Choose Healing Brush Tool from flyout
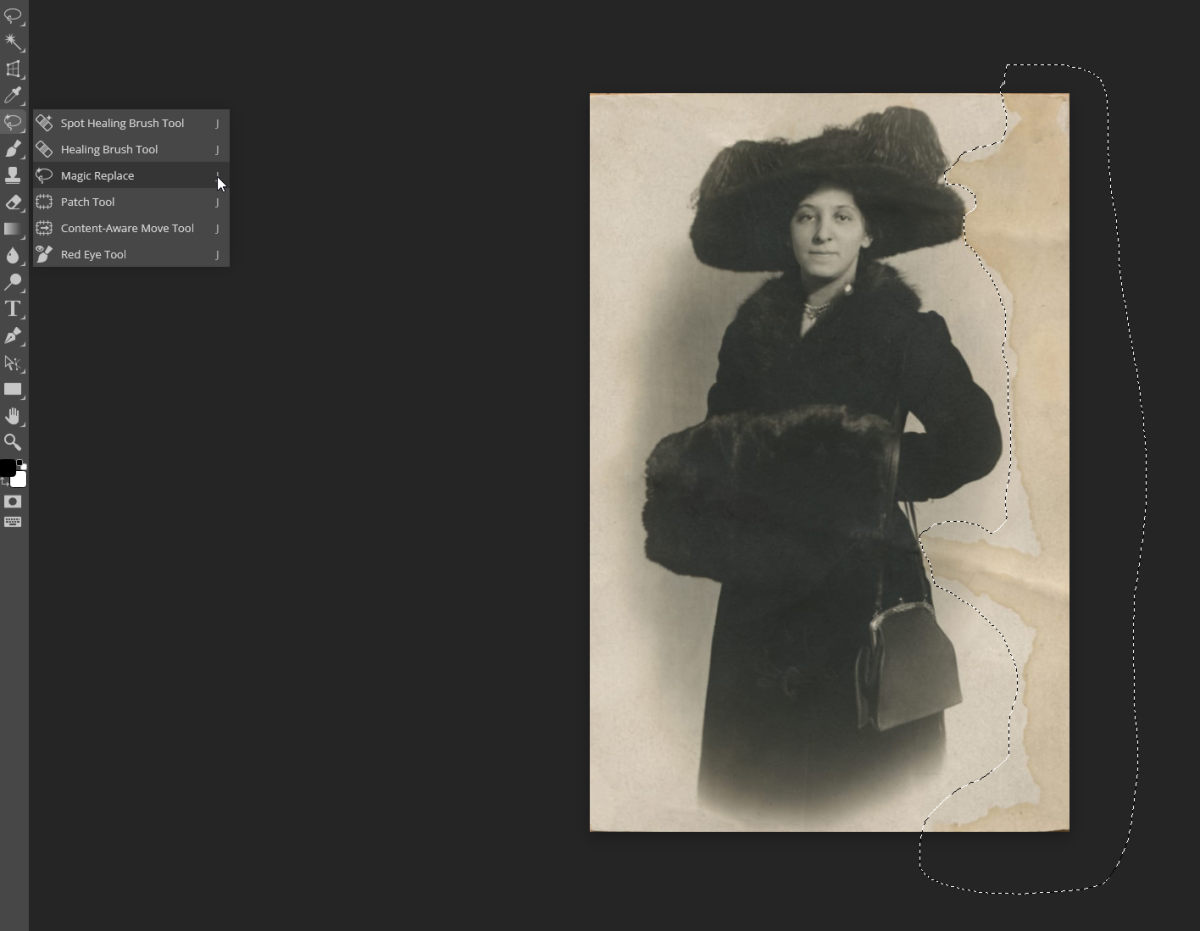Viewport: 1200px width, 931px height. pos(131,149)
